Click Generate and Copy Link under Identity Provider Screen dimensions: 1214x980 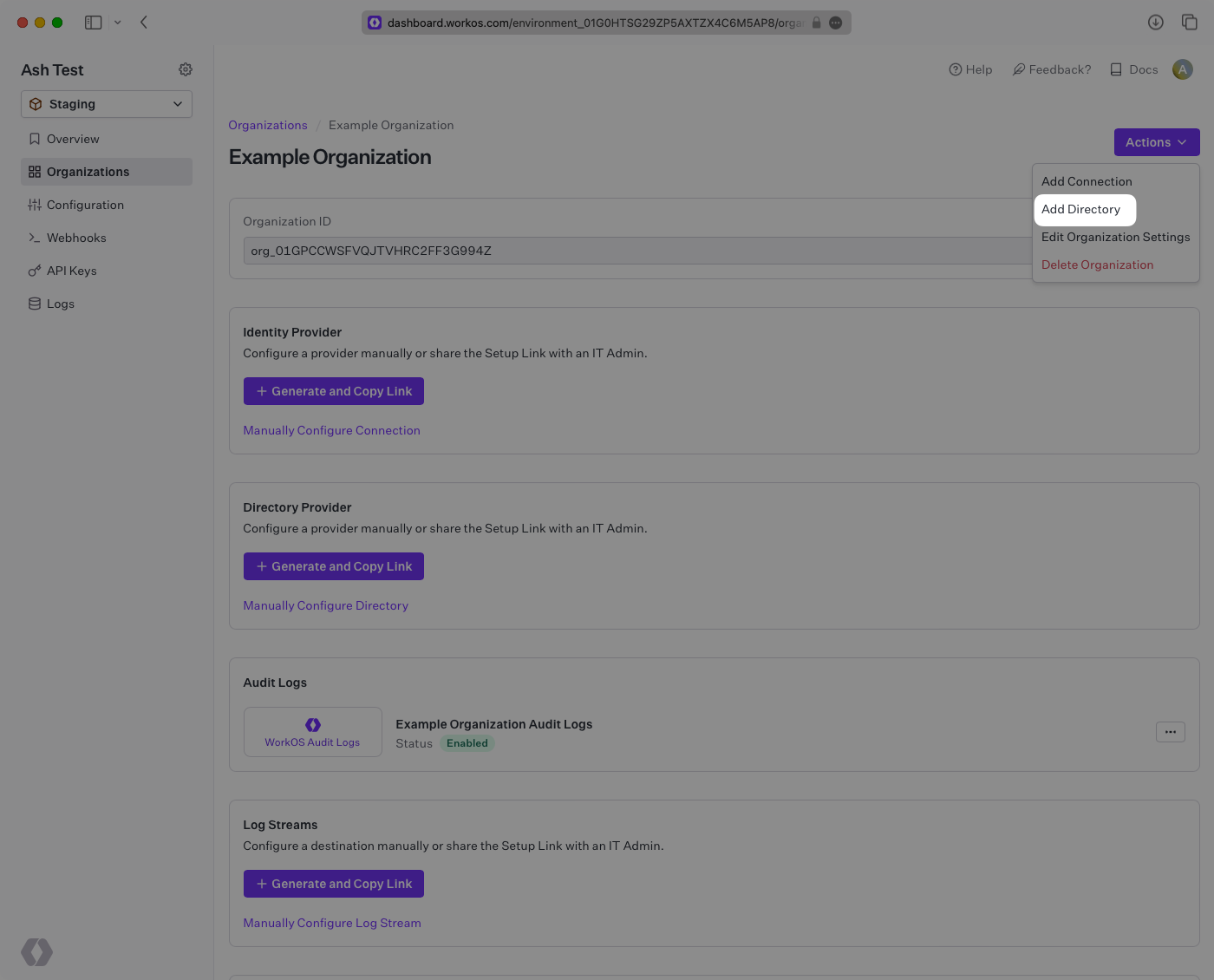point(334,391)
